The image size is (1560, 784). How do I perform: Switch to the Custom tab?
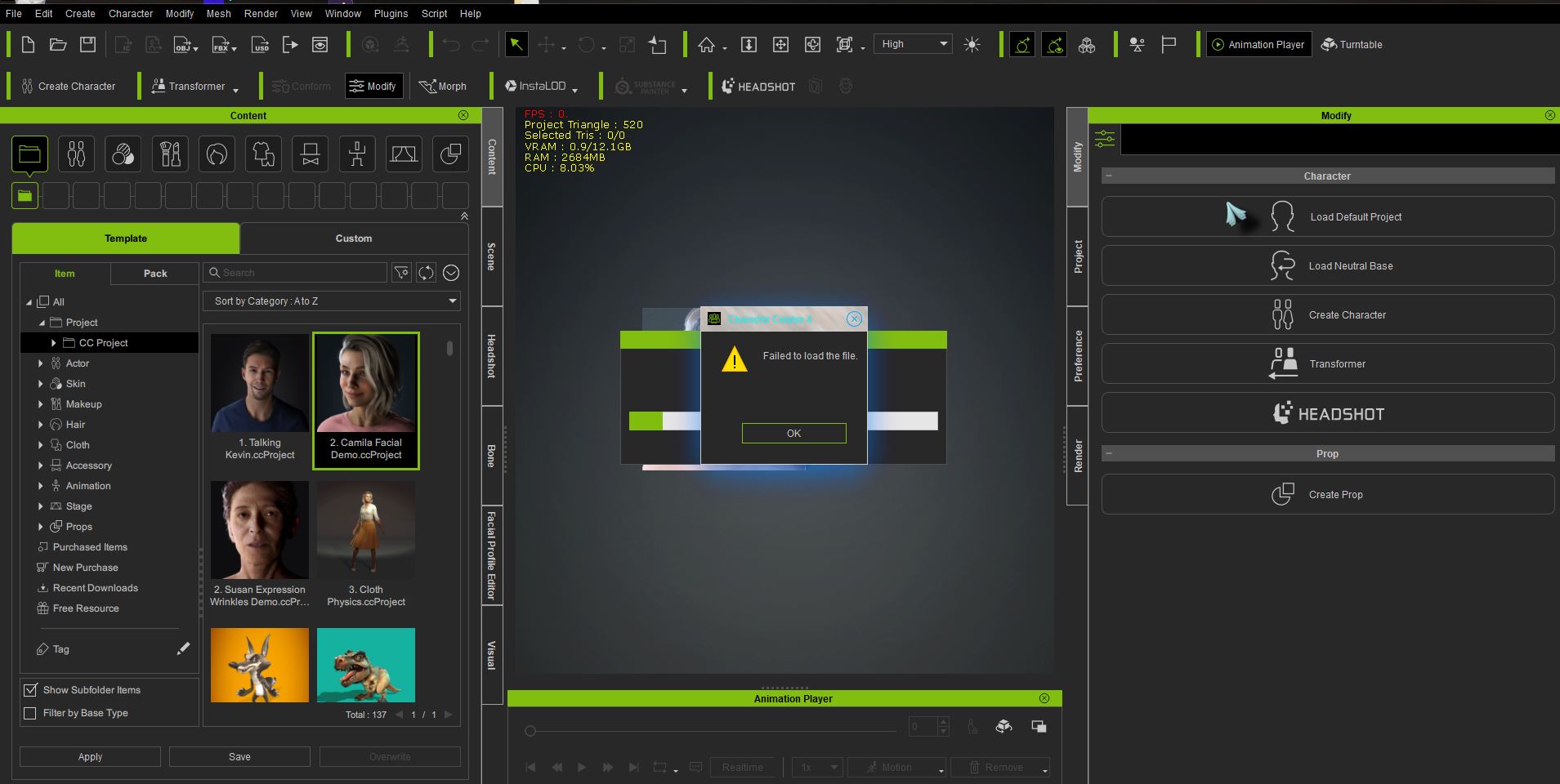pos(354,238)
